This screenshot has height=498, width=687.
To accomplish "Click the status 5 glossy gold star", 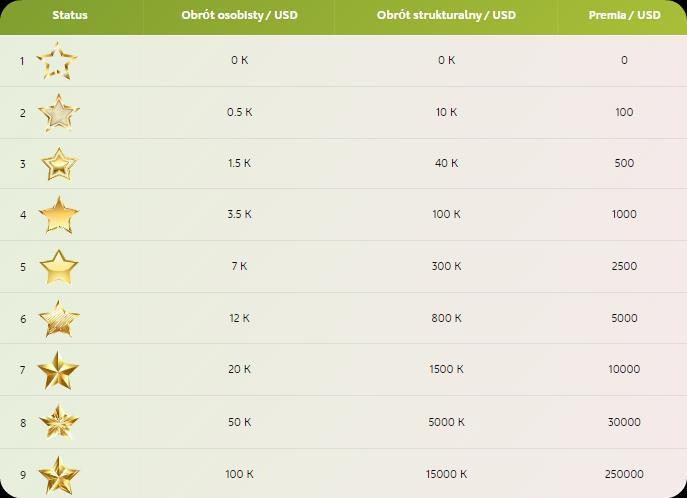I will coord(59,267).
